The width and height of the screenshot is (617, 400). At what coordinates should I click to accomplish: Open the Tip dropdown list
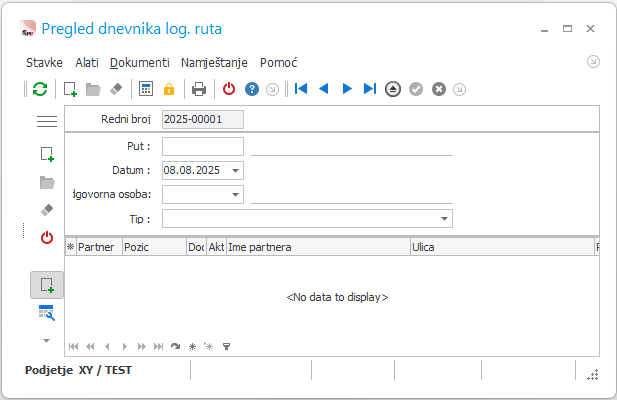coord(444,219)
